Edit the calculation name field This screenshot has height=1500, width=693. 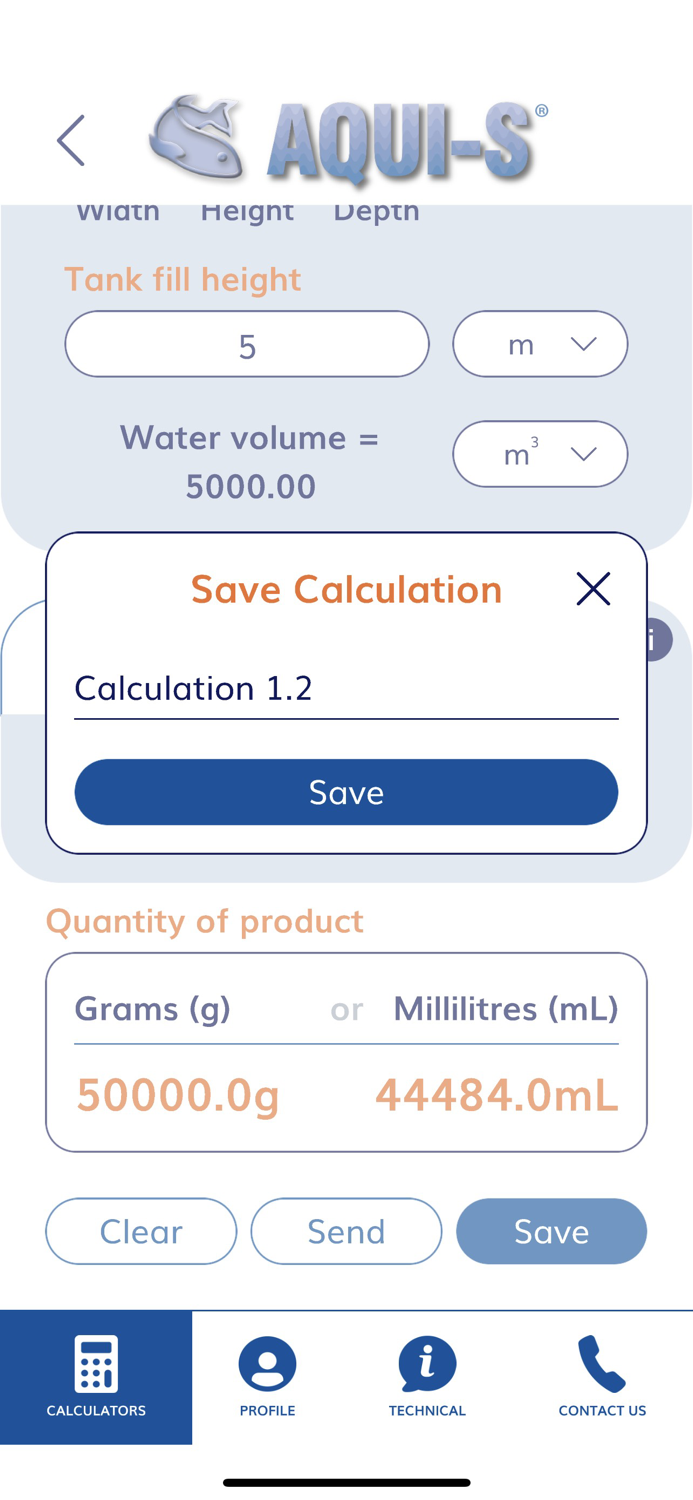(346, 688)
